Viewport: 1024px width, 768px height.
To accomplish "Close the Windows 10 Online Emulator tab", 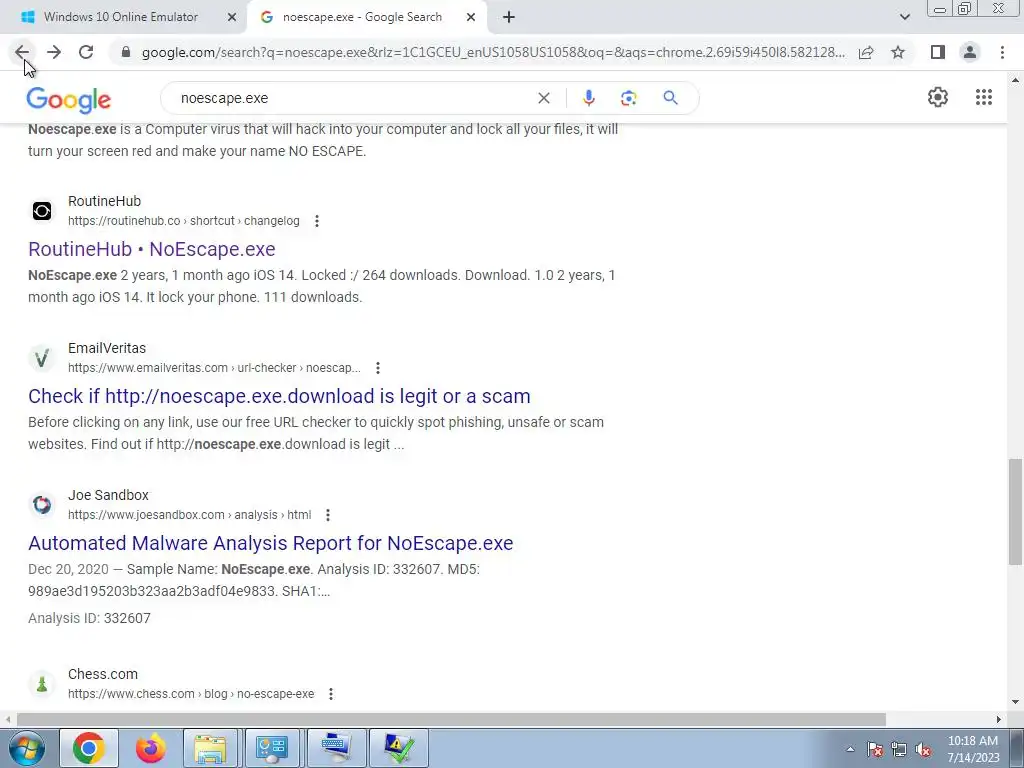I will pyautogui.click(x=231, y=17).
